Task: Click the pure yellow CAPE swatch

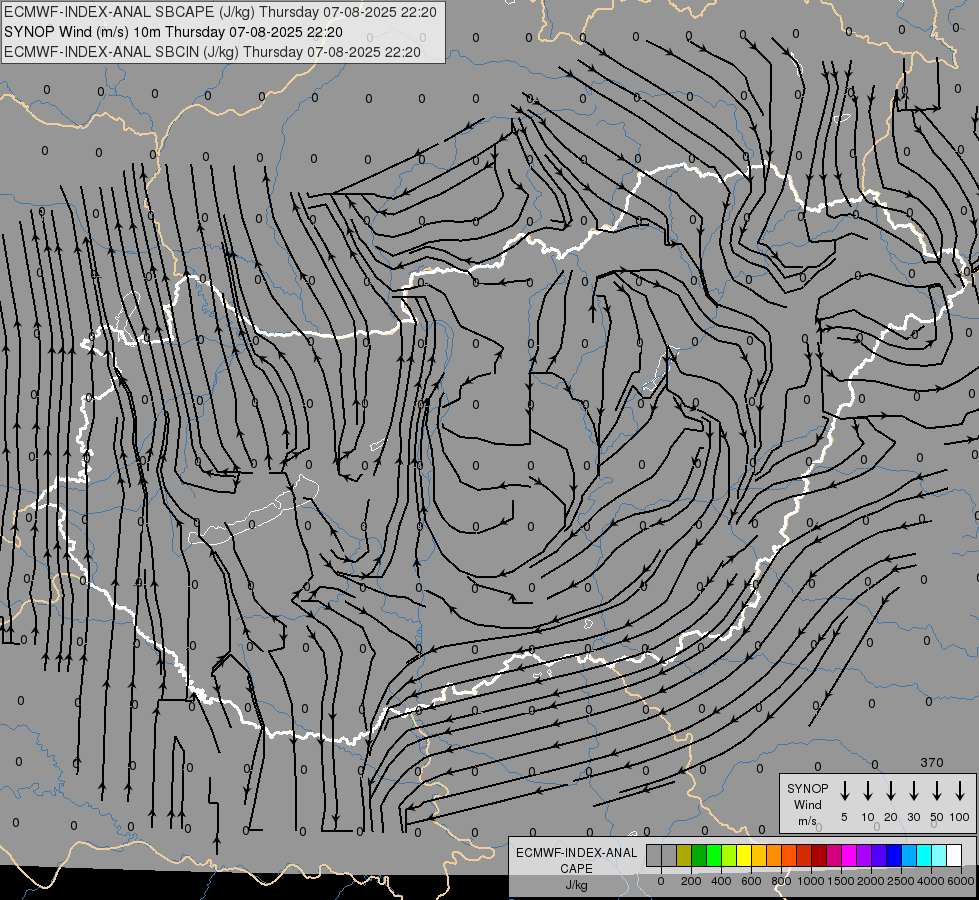Action: [x=744, y=855]
